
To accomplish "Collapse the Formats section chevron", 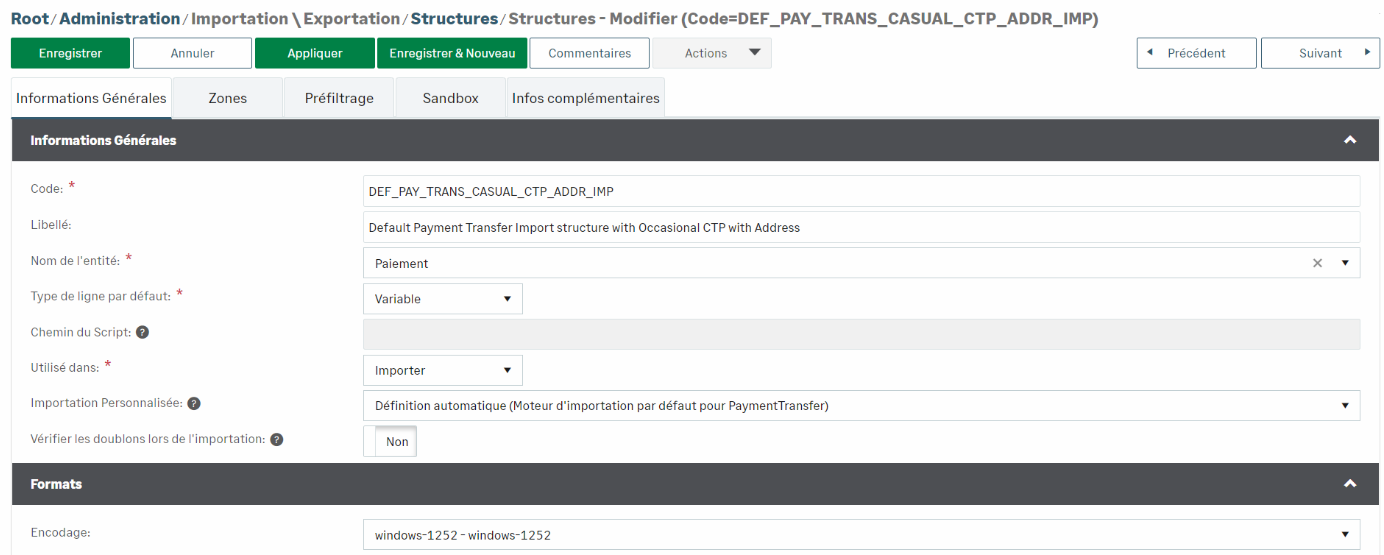I will [1350, 484].
